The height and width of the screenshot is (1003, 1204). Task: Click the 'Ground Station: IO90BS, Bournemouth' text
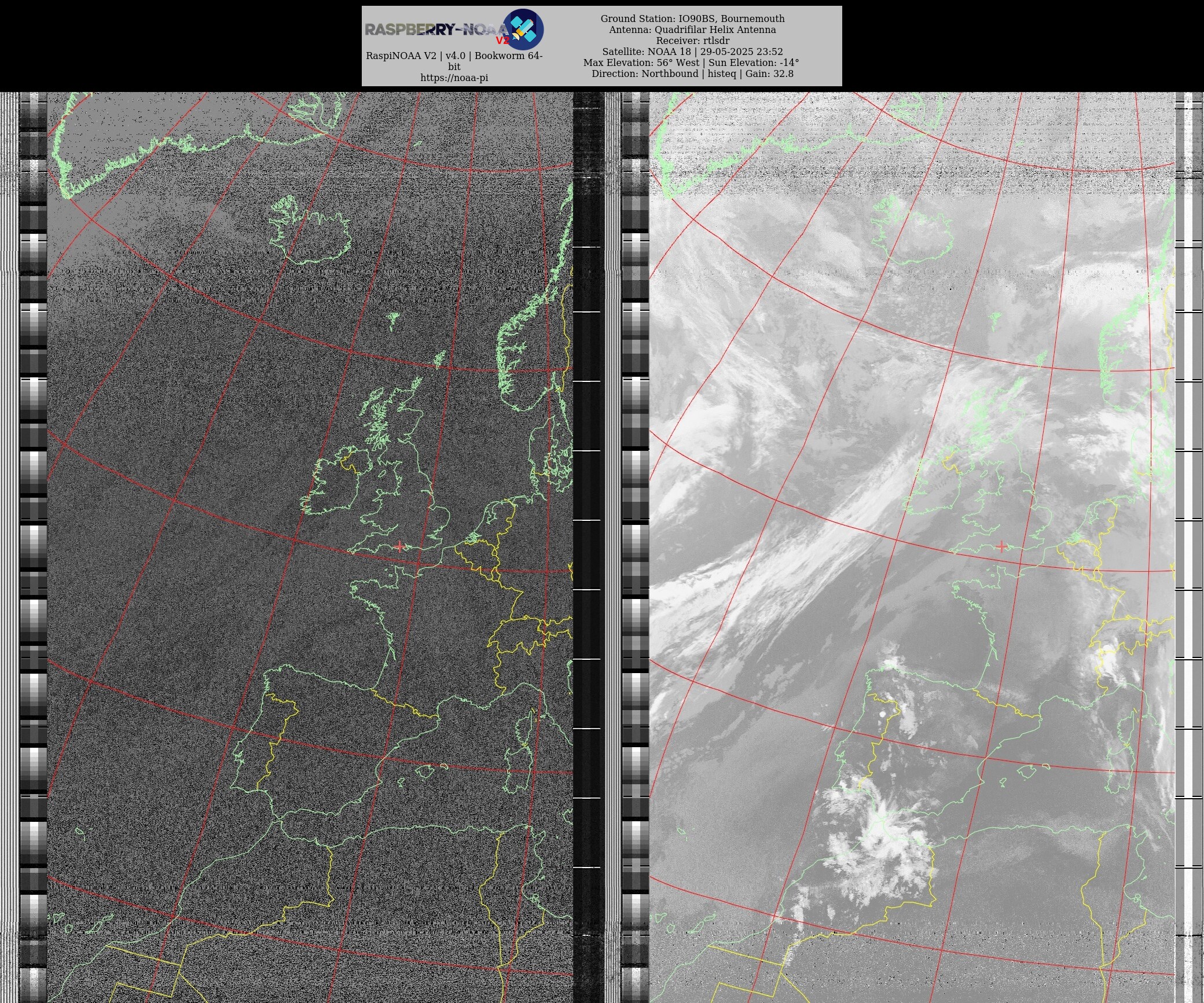point(692,19)
